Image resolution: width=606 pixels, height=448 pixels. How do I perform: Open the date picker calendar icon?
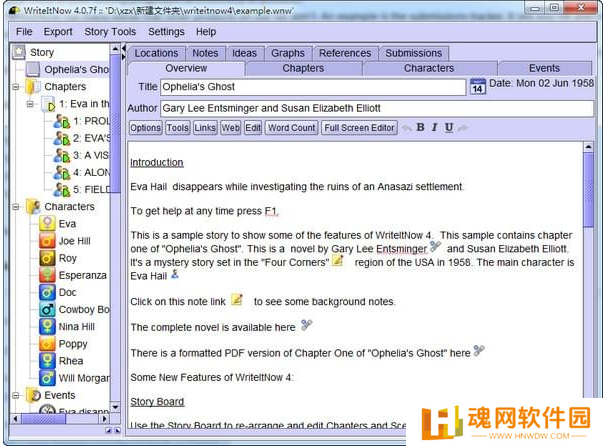click(x=478, y=87)
